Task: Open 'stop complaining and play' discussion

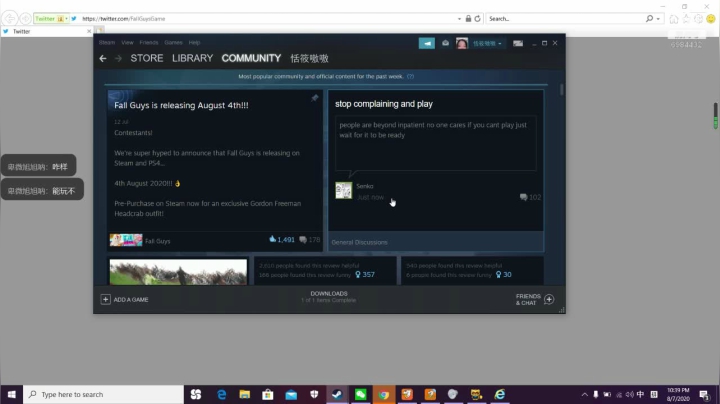Action: point(384,104)
